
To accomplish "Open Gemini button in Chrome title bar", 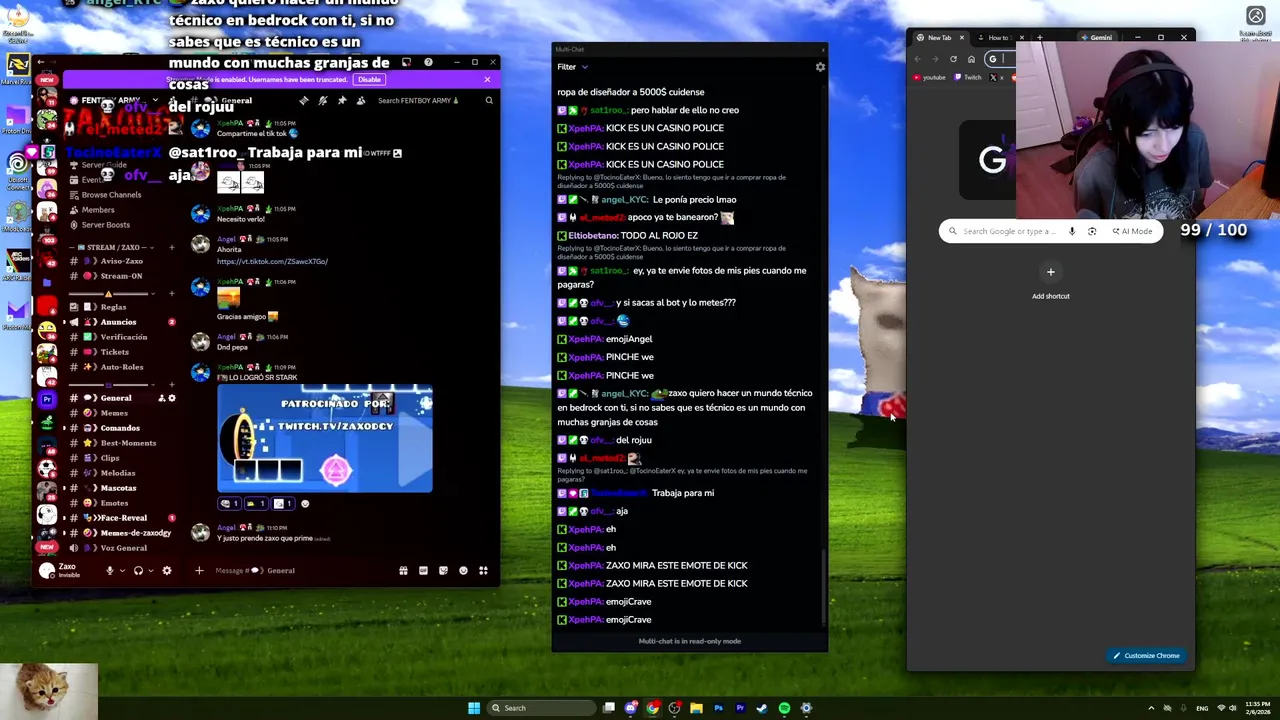I will point(1097,38).
